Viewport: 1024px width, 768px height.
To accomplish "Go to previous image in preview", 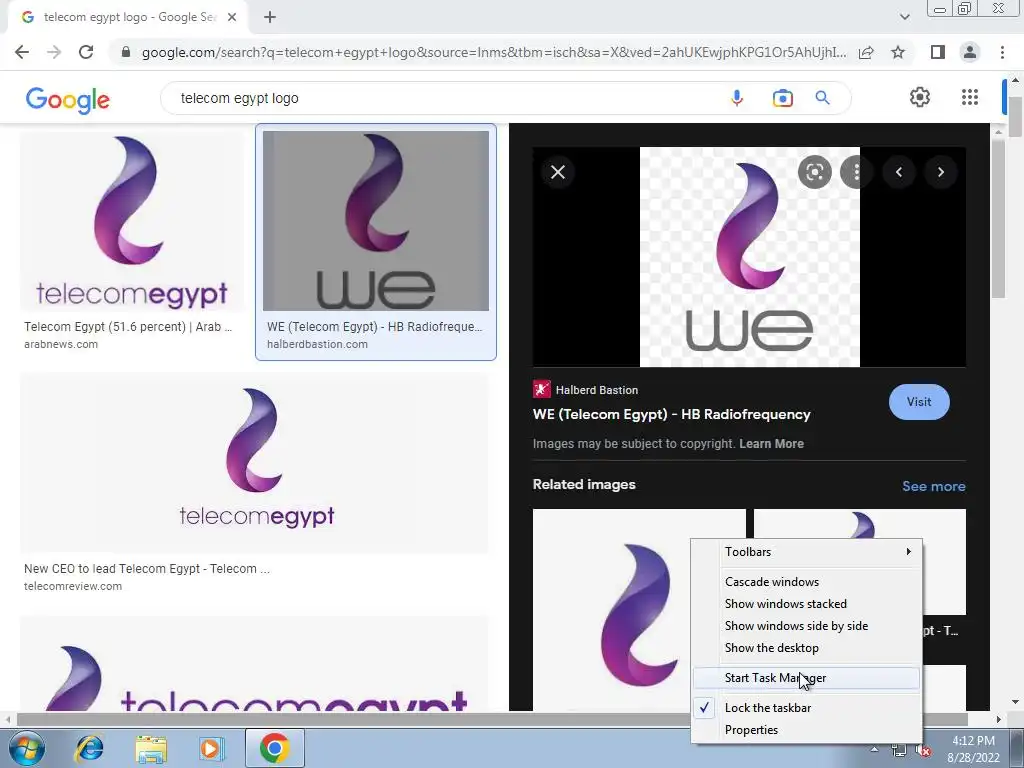I will click(899, 172).
